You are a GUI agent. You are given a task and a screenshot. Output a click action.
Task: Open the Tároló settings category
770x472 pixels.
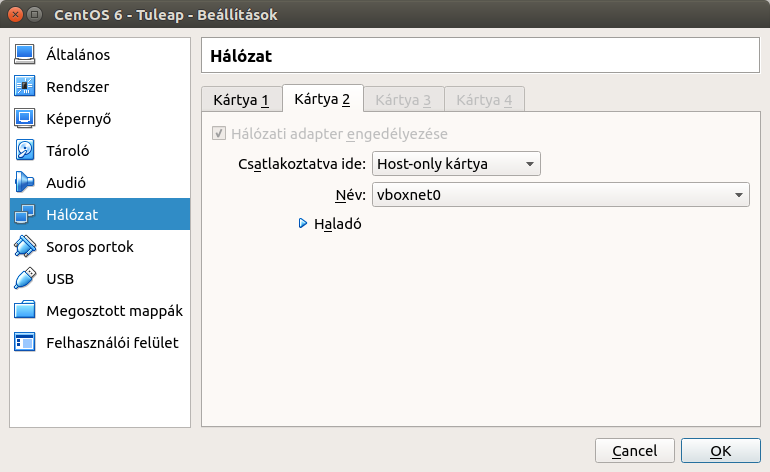tap(100, 150)
